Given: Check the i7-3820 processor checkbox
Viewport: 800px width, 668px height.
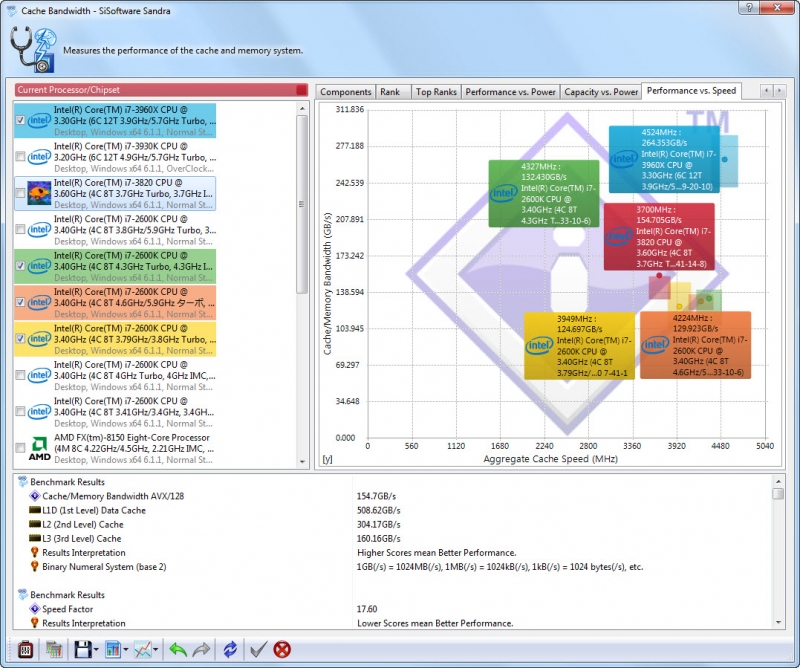Looking at the screenshot, I should [x=20, y=193].
